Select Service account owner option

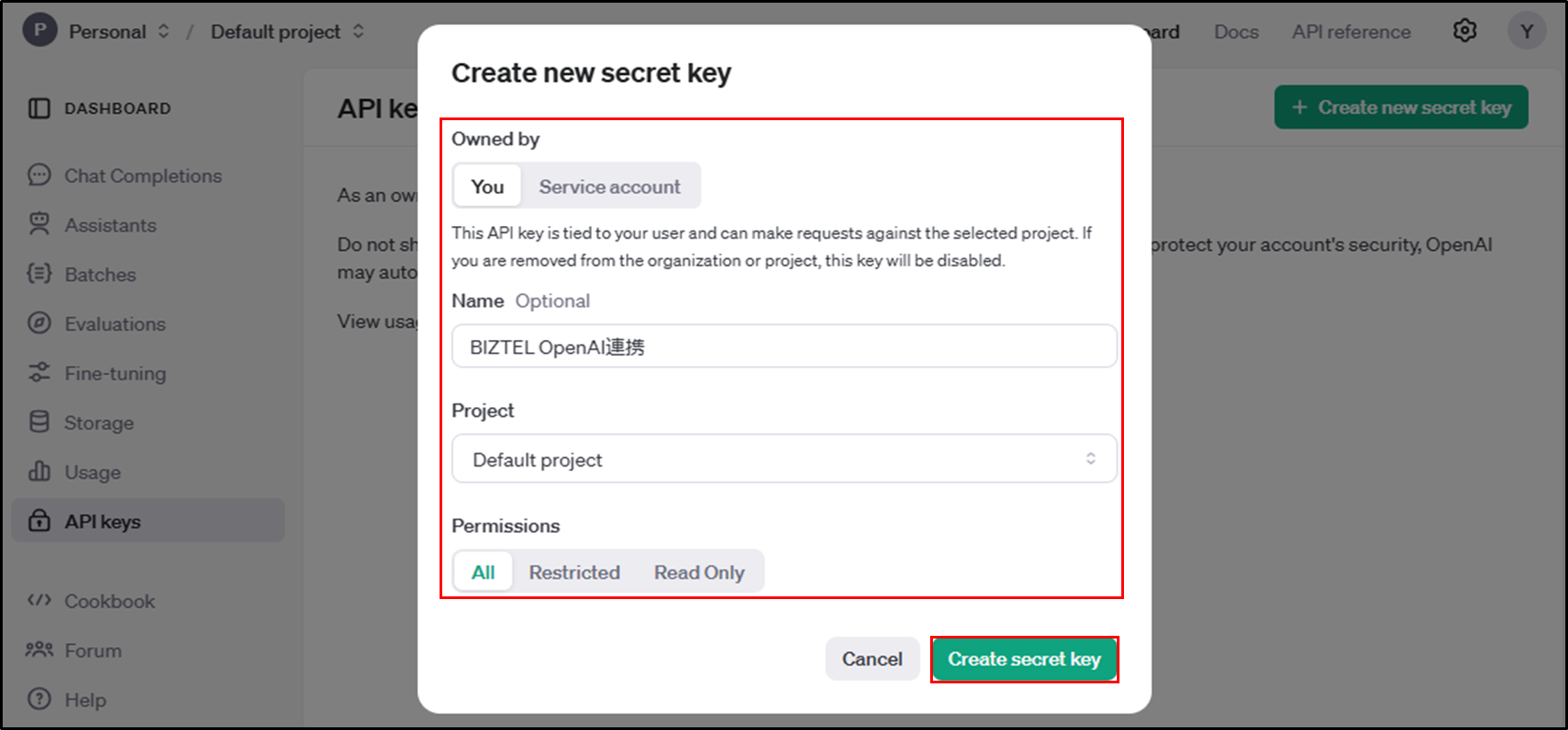(x=609, y=187)
